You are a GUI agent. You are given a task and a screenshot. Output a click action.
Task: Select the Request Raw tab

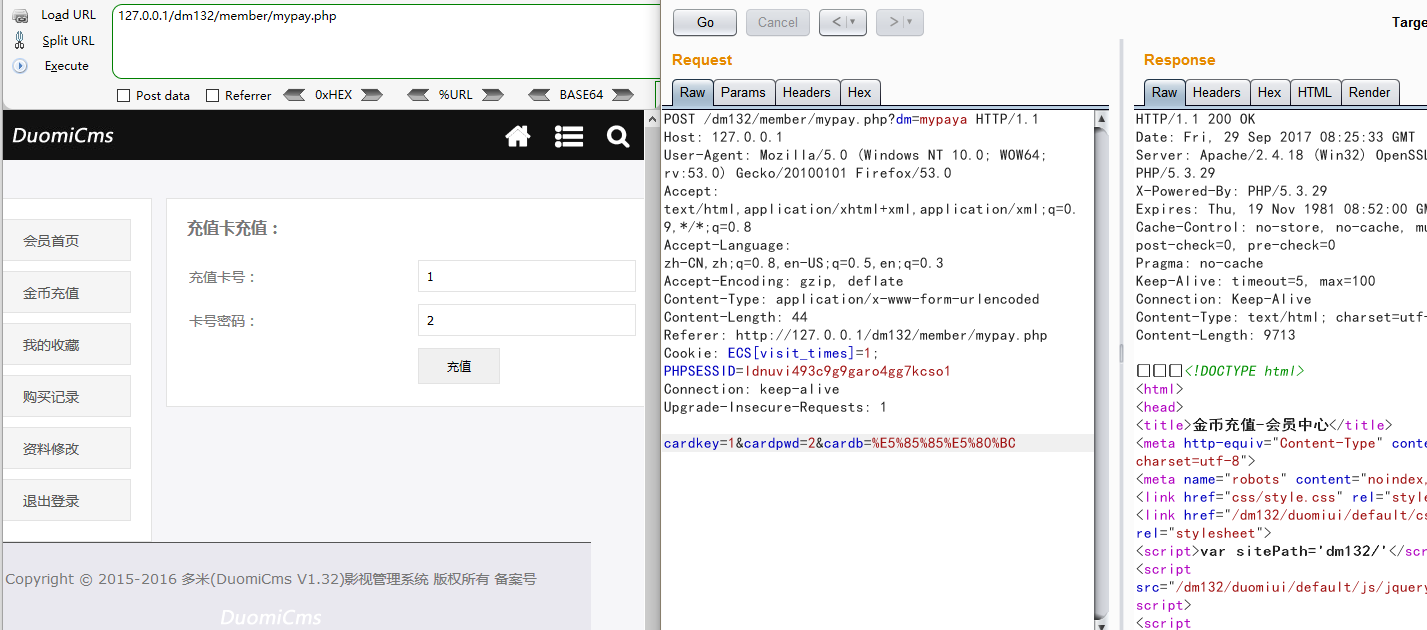point(693,92)
